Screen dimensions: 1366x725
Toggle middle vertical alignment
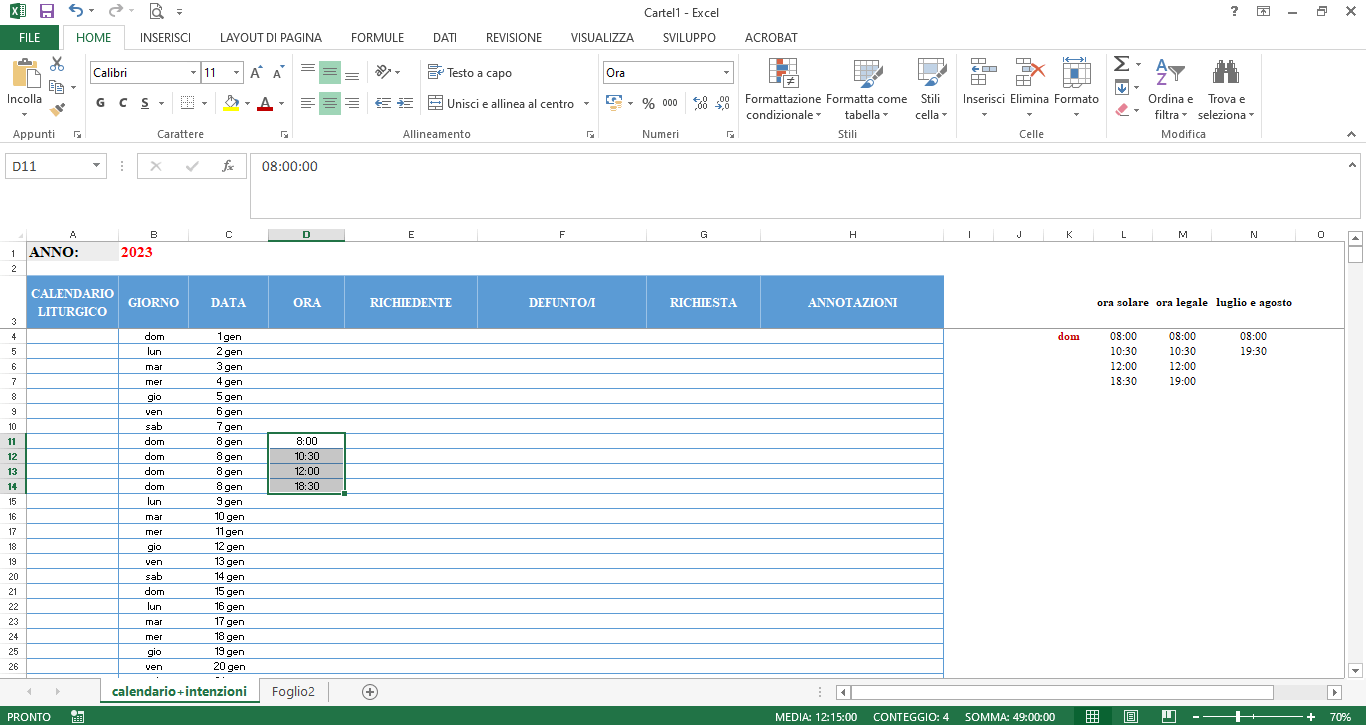(330, 73)
